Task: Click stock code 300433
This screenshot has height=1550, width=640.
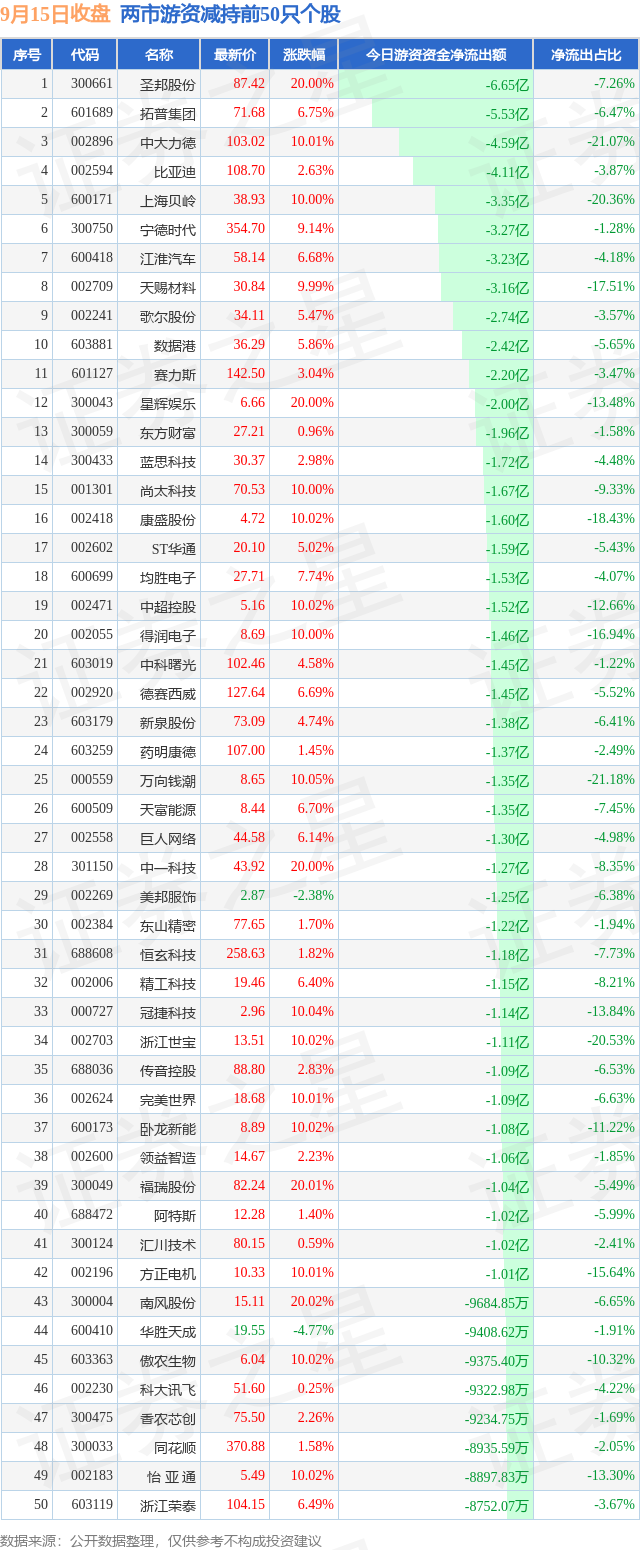Action: (x=93, y=461)
